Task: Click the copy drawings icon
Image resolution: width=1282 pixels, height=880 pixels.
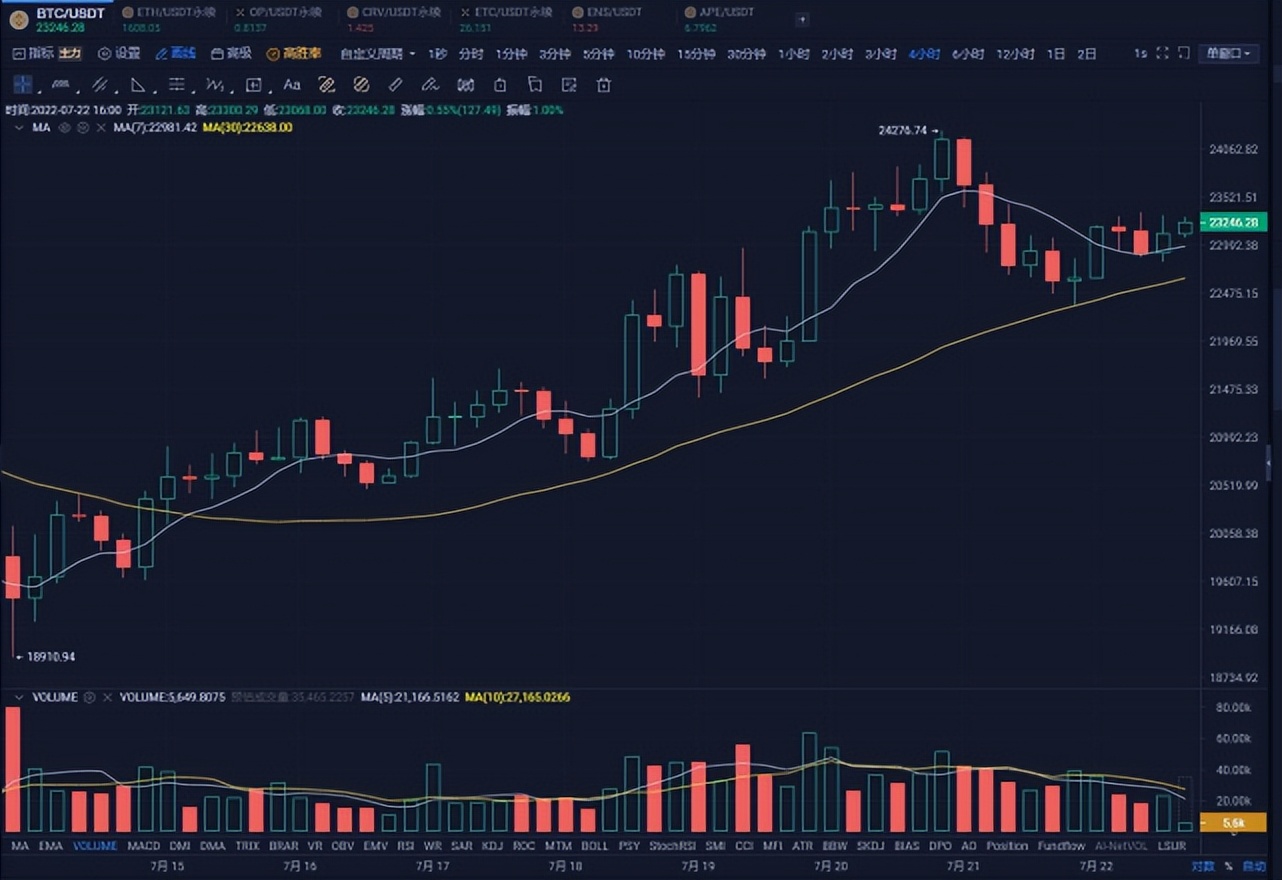Action: coord(535,85)
